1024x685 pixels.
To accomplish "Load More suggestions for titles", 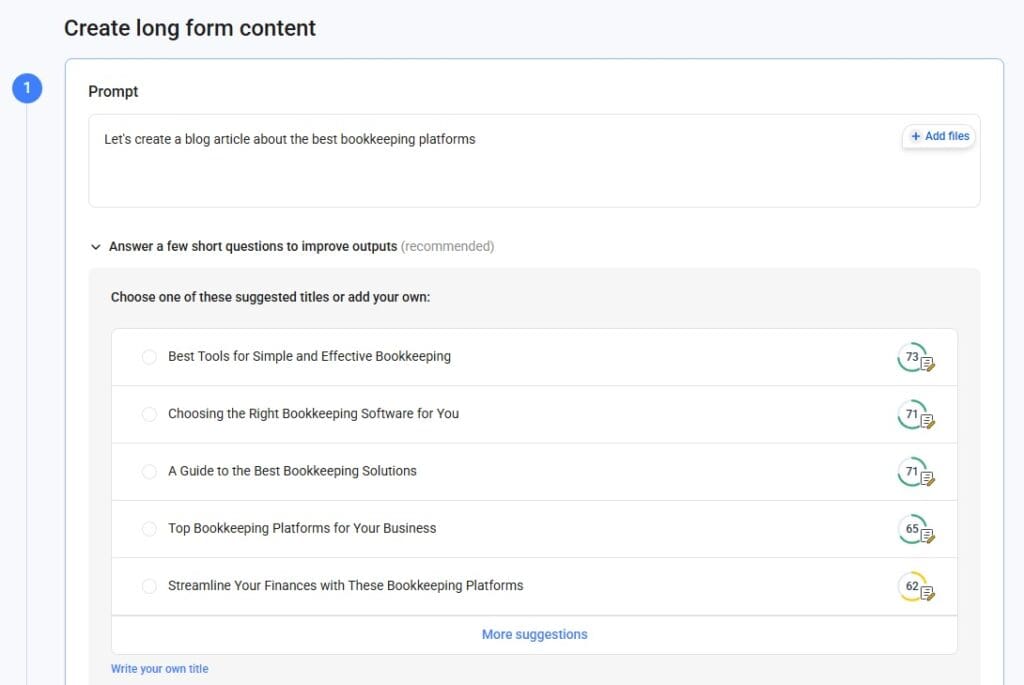I will click(534, 634).
